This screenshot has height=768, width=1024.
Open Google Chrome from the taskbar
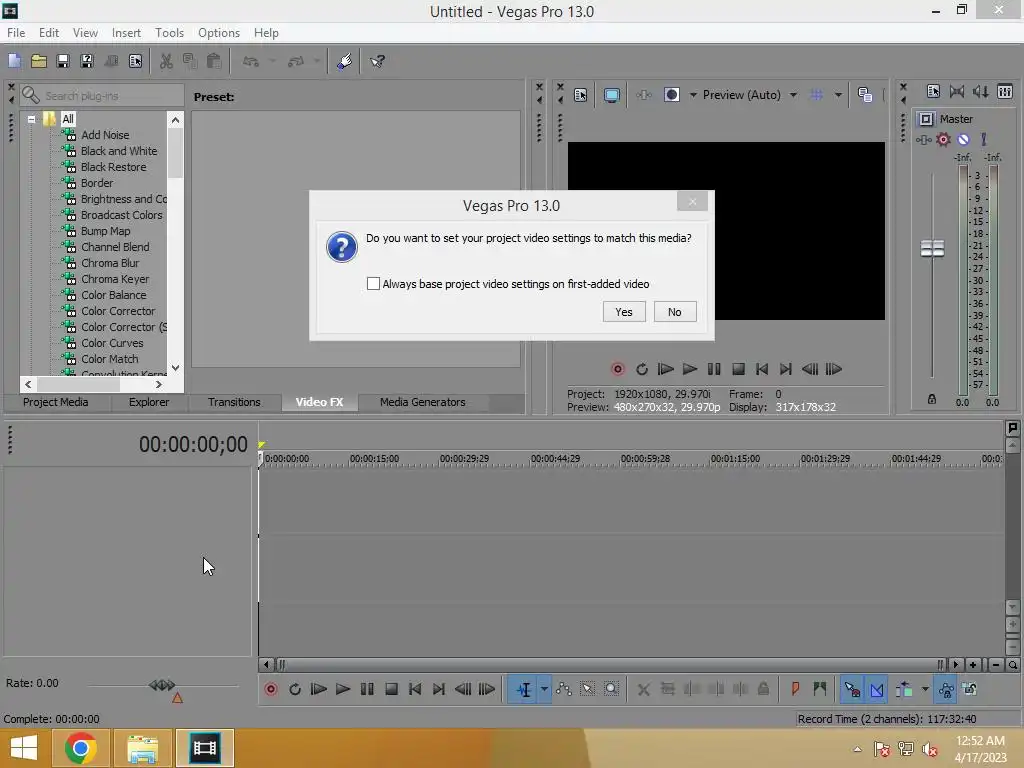click(x=80, y=748)
